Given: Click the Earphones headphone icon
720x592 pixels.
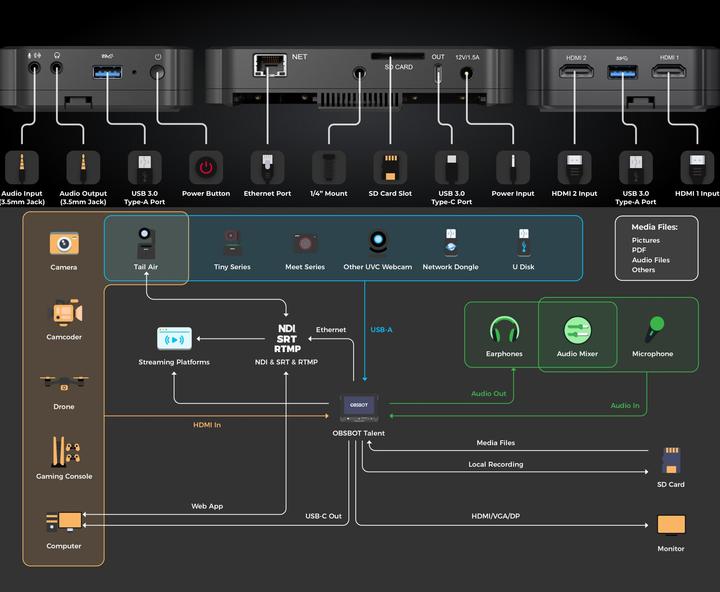Looking at the screenshot, I should click(x=505, y=330).
